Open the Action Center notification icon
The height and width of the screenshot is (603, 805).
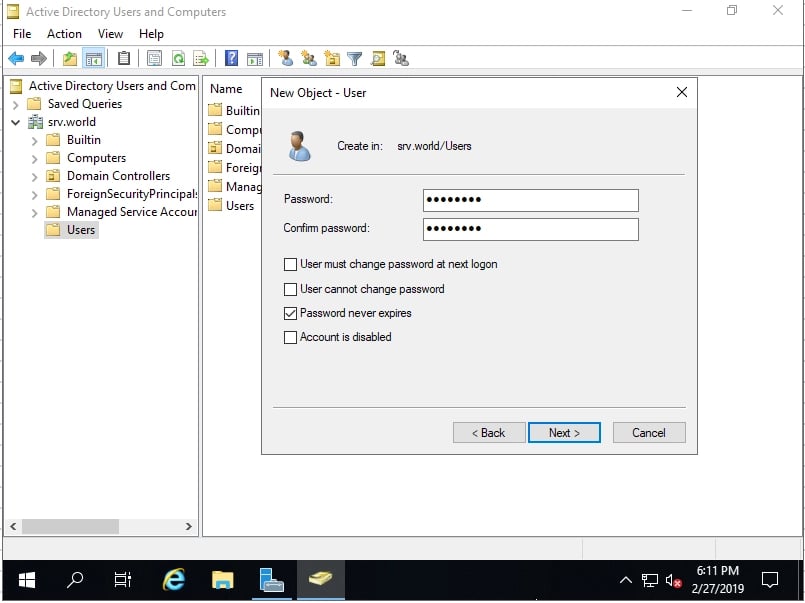(x=770, y=580)
